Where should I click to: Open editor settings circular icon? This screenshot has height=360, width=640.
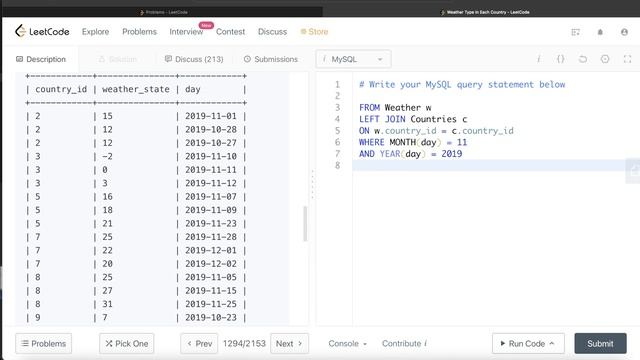pyautogui.click(x=605, y=59)
